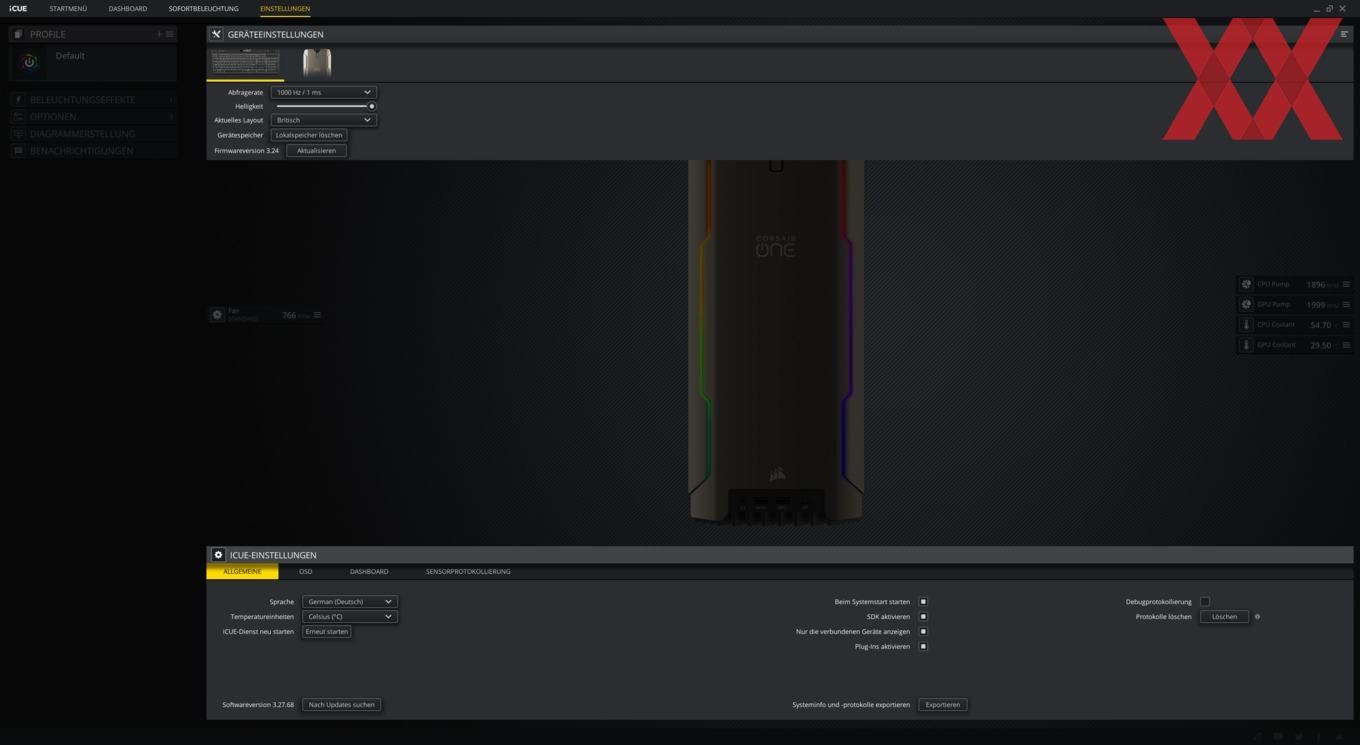Click the iCUE-Einstellungen gear icon

coord(218,555)
